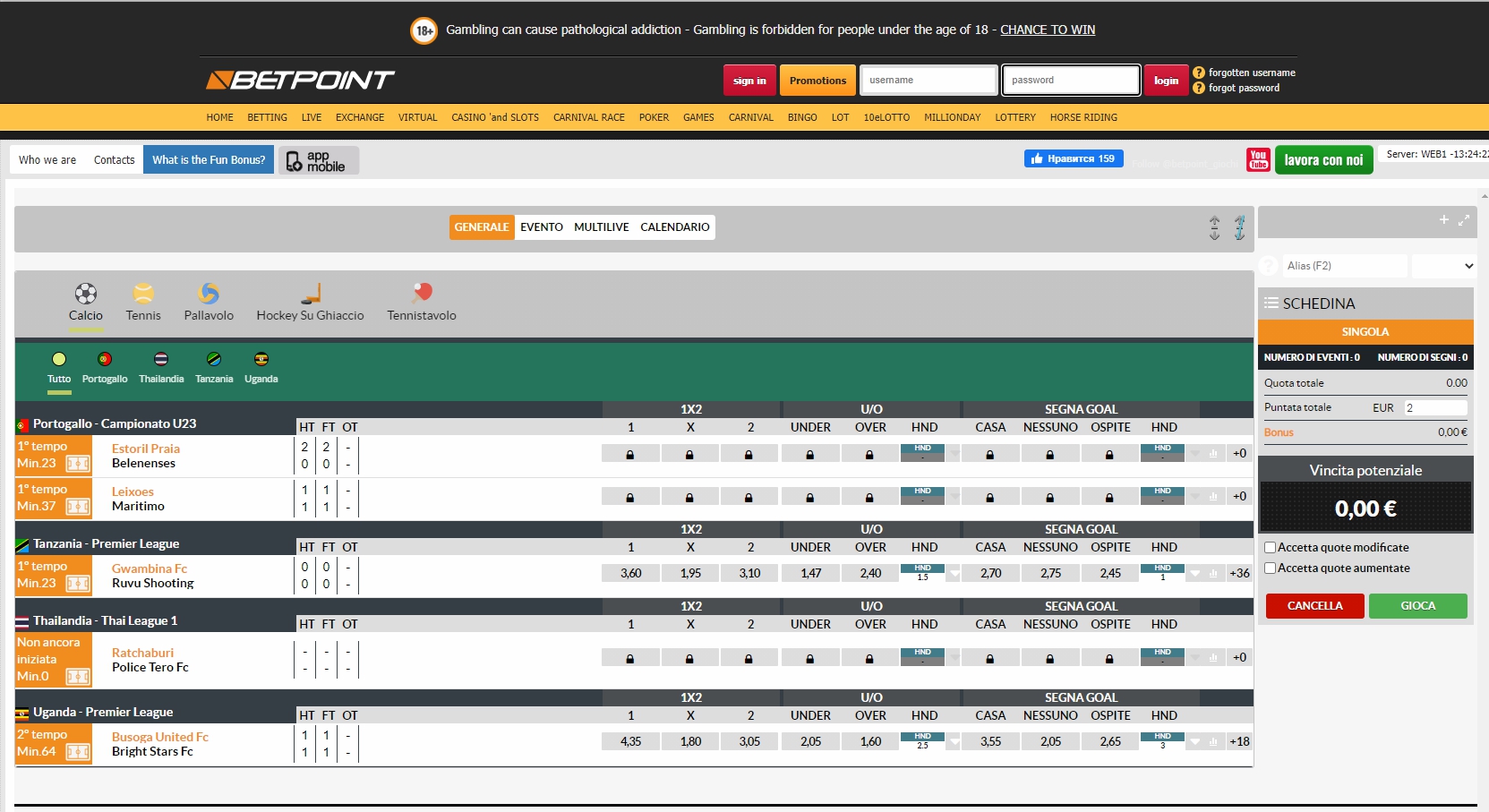This screenshot has width=1489, height=812.
Task: Click the Puntata totale amount field
Action: coord(1435,408)
